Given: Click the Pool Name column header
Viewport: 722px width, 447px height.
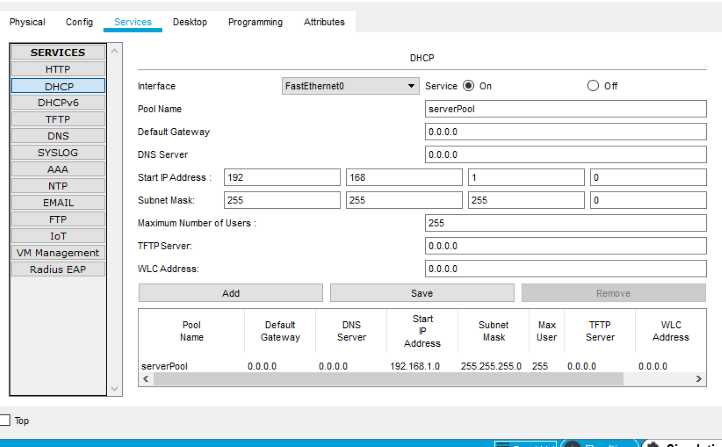Looking at the screenshot, I should 192,331.
